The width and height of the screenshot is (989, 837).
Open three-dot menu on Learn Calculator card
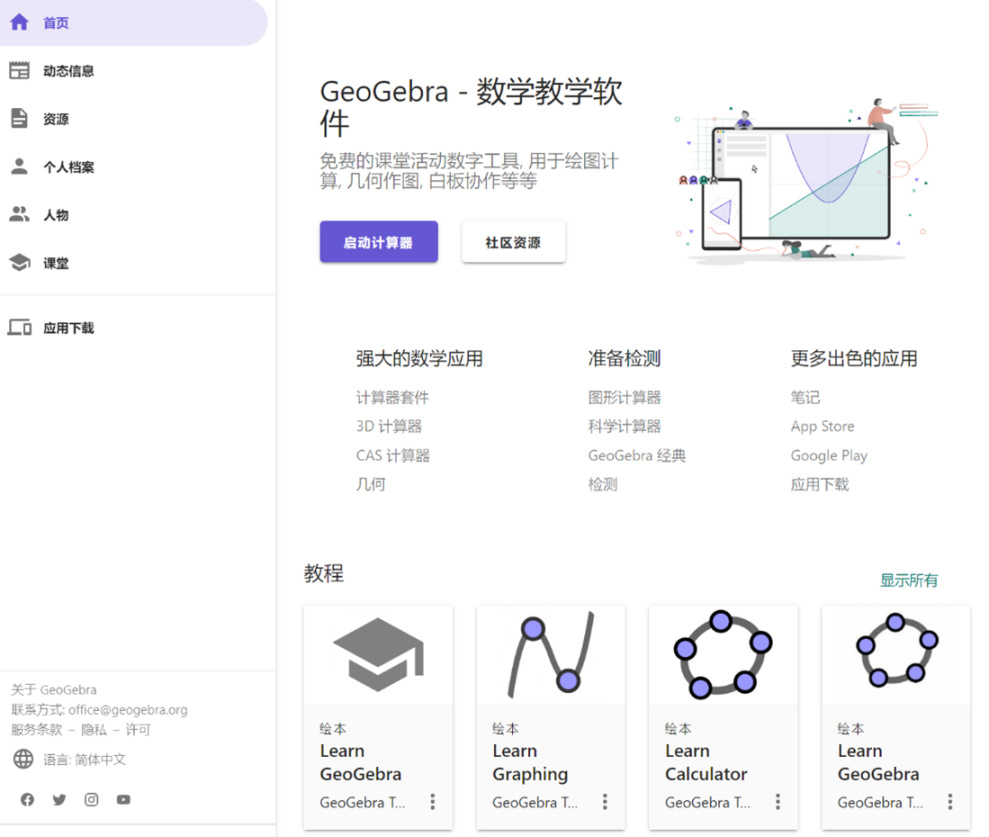tap(778, 802)
